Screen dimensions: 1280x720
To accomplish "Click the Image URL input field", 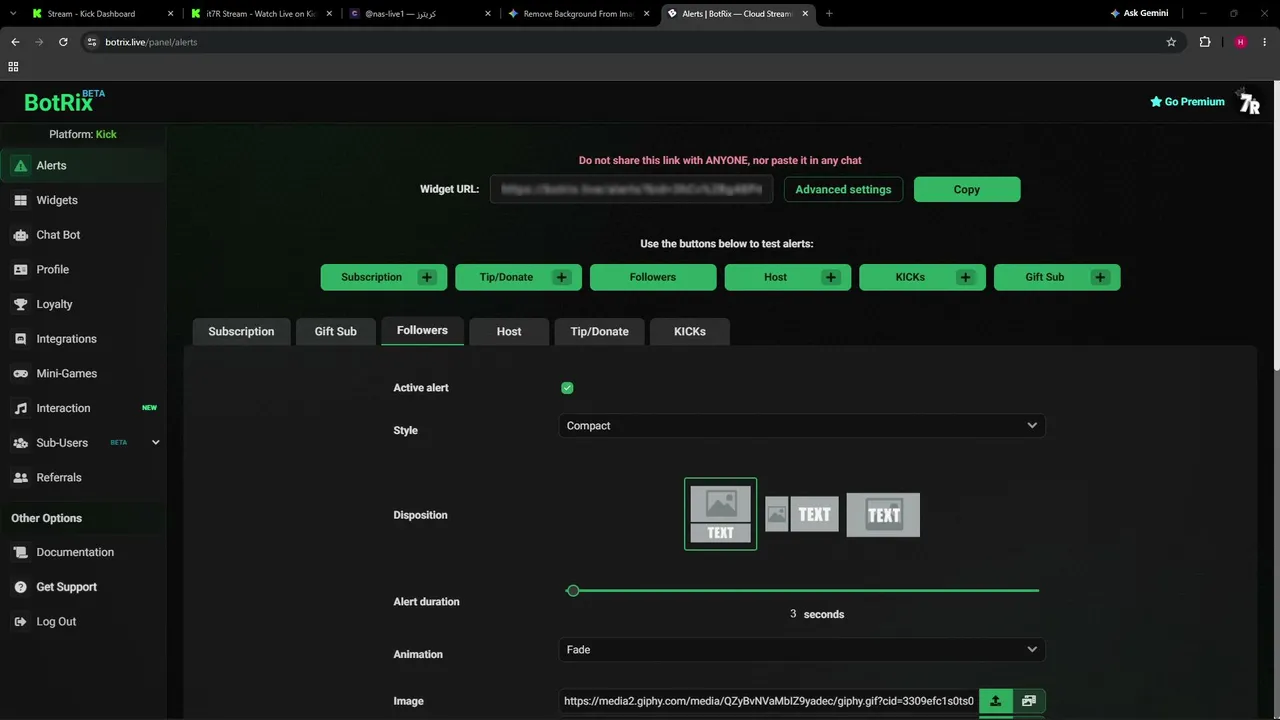I will [x=768, y=701].
